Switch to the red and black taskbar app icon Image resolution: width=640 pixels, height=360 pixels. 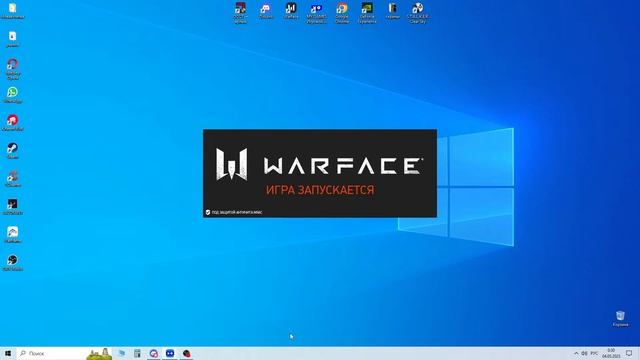187,353
